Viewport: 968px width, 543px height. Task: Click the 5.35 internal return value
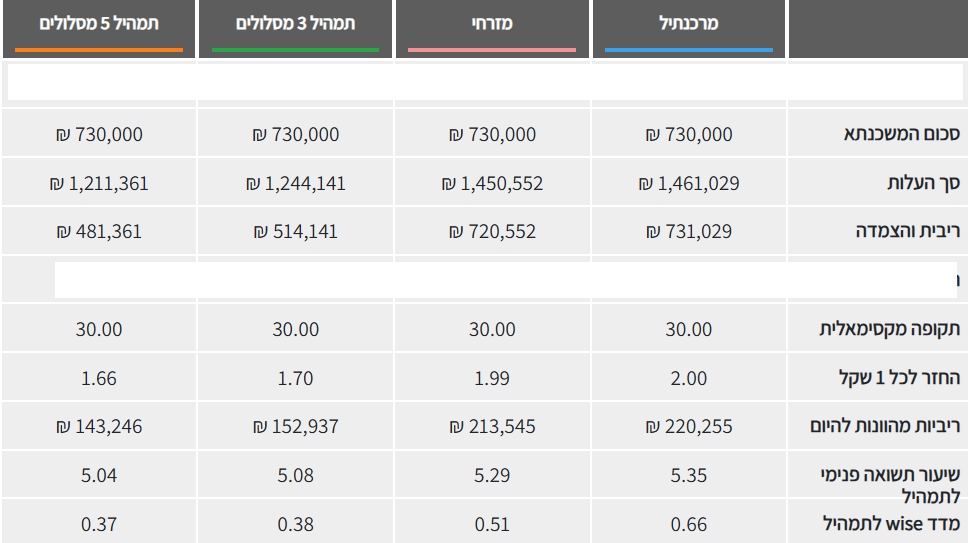click(689, 475)
